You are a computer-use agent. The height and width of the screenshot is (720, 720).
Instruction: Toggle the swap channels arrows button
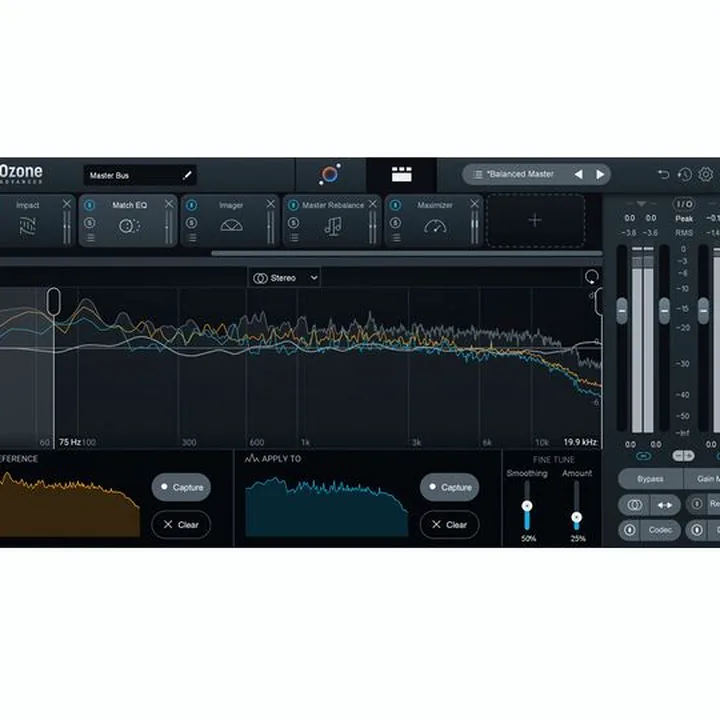[x=664, y=505]
